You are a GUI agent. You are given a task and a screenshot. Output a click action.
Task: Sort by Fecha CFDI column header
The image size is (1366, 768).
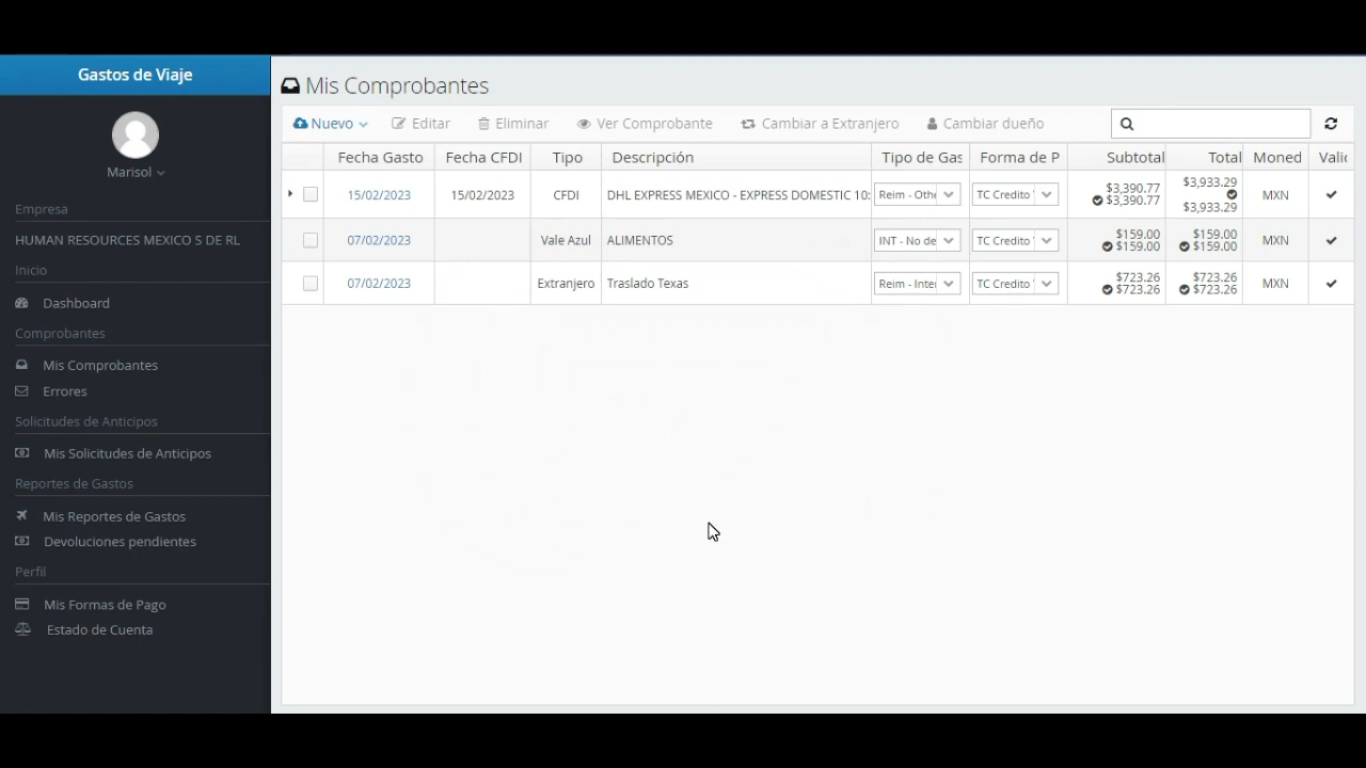pyautogui.click(x=484, y=157)
